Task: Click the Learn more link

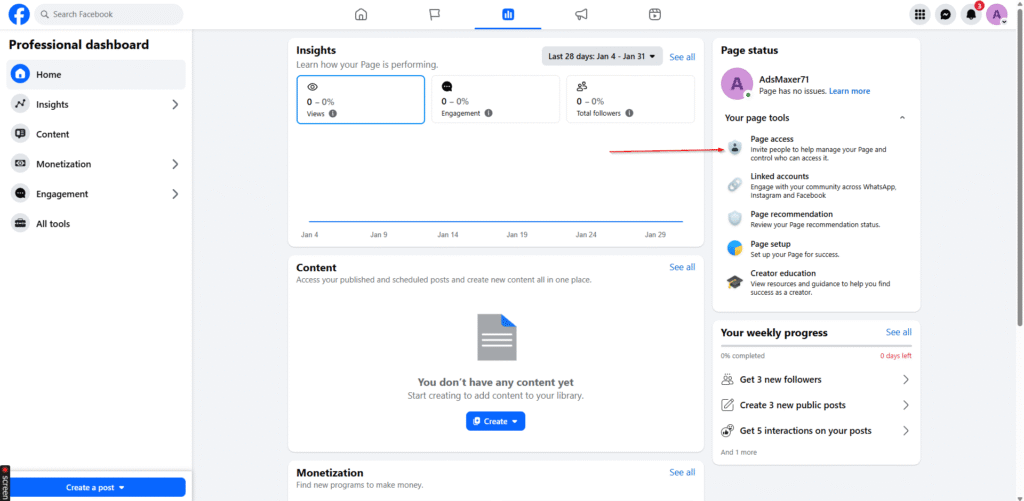Action: (x=849, y=91)
